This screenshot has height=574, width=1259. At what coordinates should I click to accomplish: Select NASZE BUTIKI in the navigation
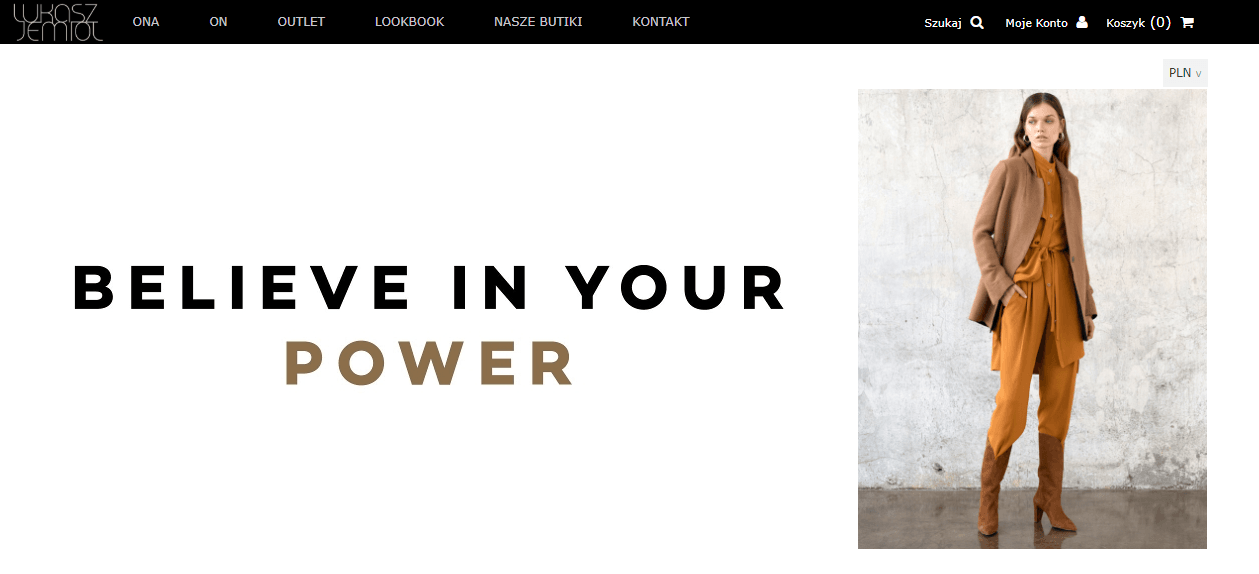538,22
